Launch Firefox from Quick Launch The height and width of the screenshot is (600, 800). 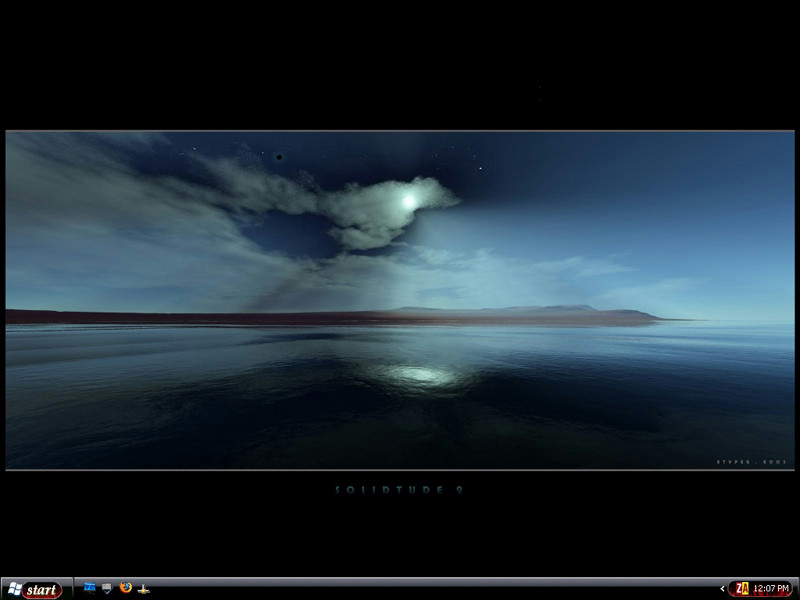pyautogui.click(x=126, y=587)
